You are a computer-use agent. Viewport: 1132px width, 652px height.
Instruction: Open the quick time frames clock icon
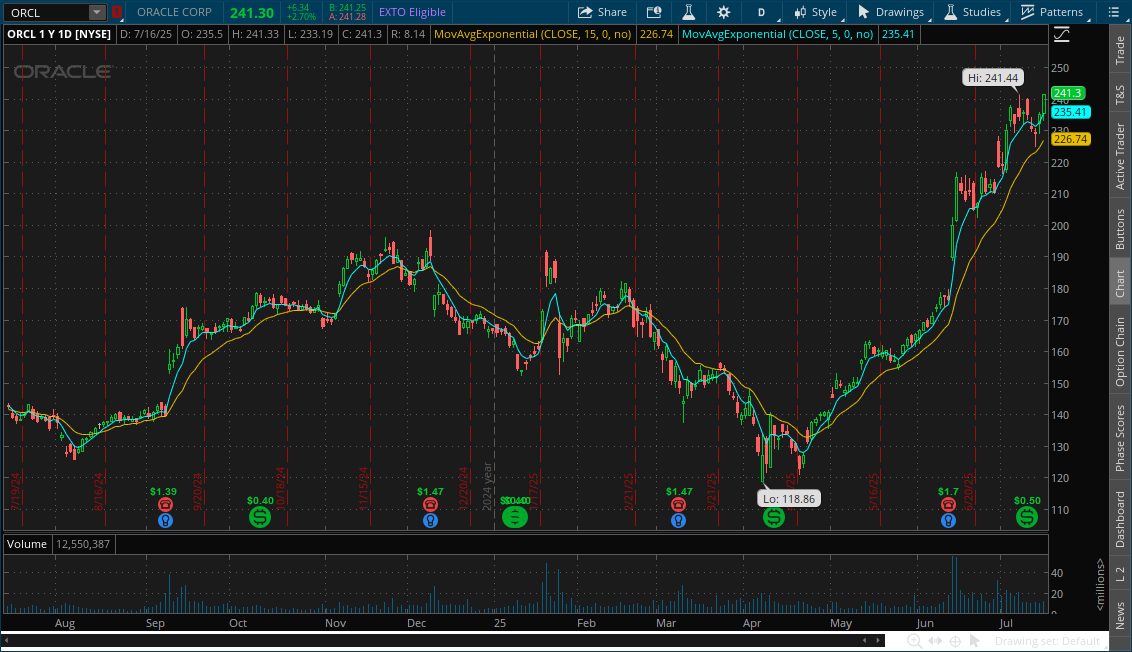[x=654, y=12]
